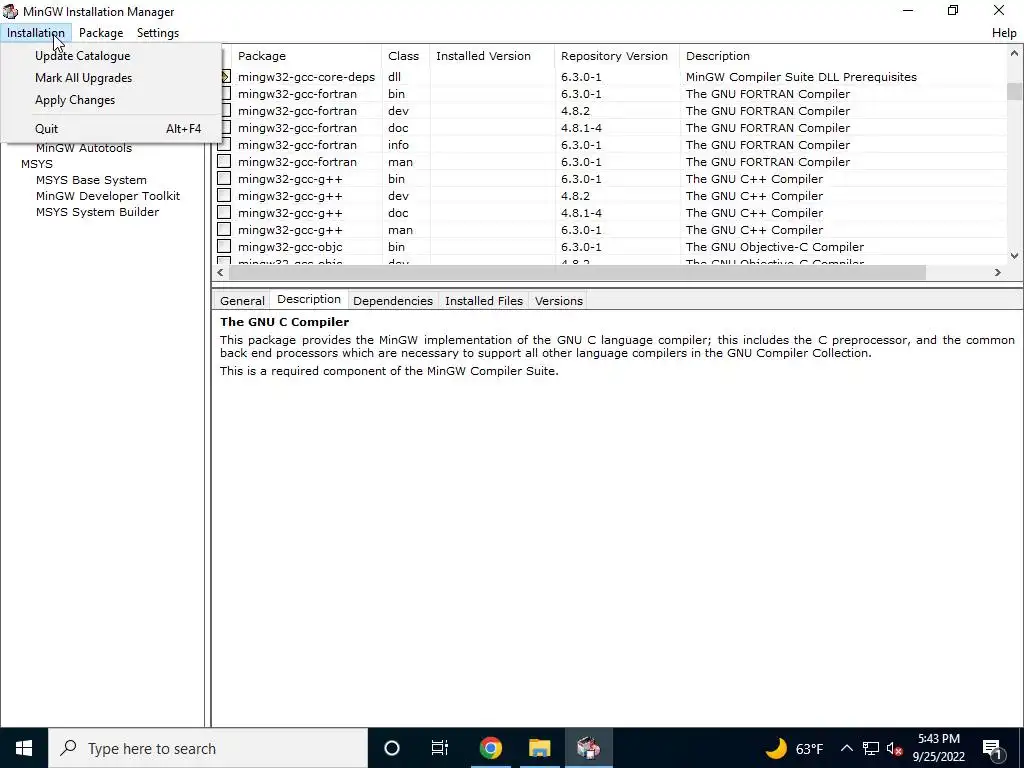Open the weather widget showing 63°F
The width and height of the screenshot is (1024, 768).
pyautogui.click(x=794, y=748)
